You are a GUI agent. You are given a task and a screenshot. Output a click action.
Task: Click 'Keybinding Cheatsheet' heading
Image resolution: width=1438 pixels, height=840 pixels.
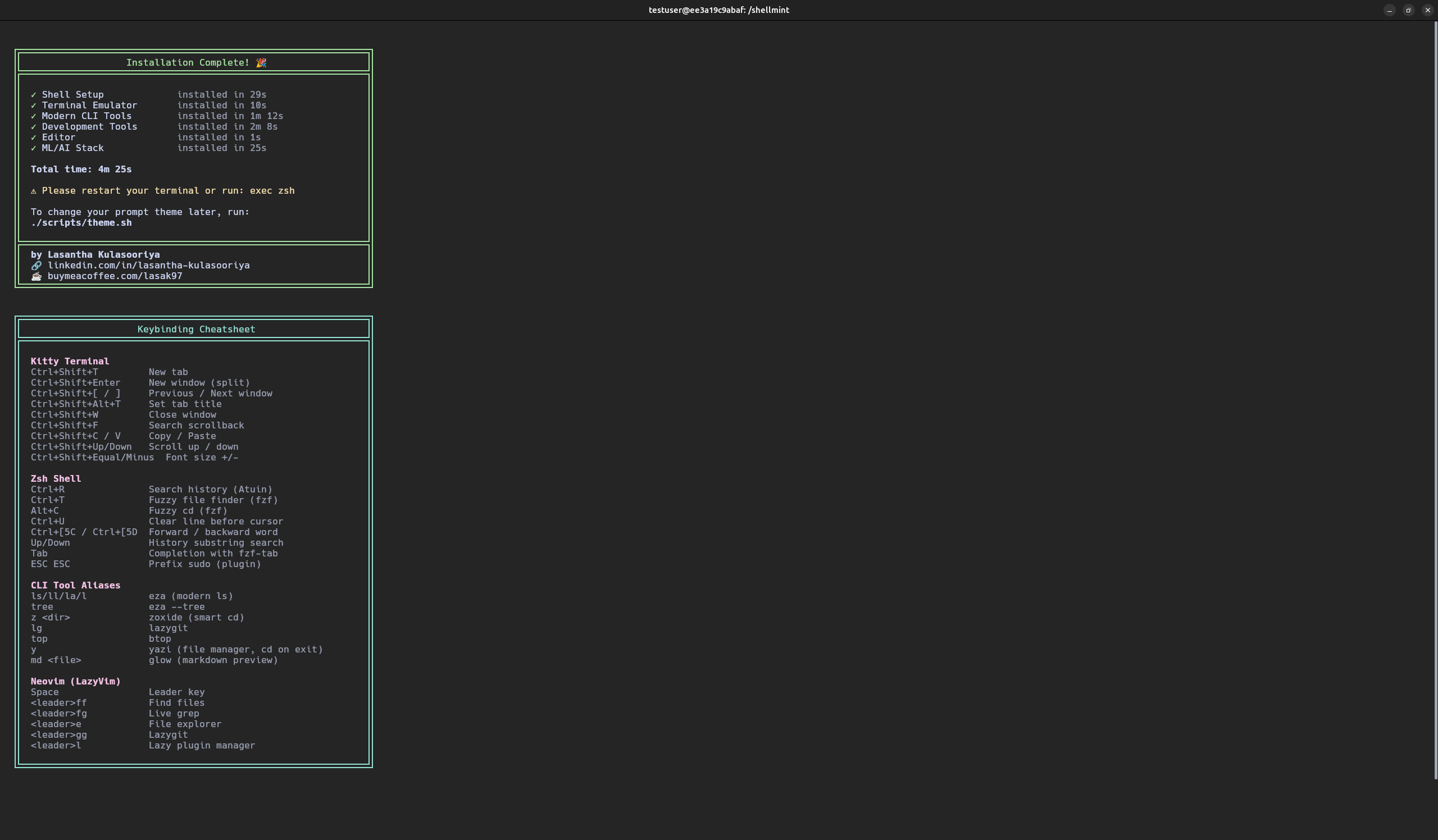(x=196, y=329)
